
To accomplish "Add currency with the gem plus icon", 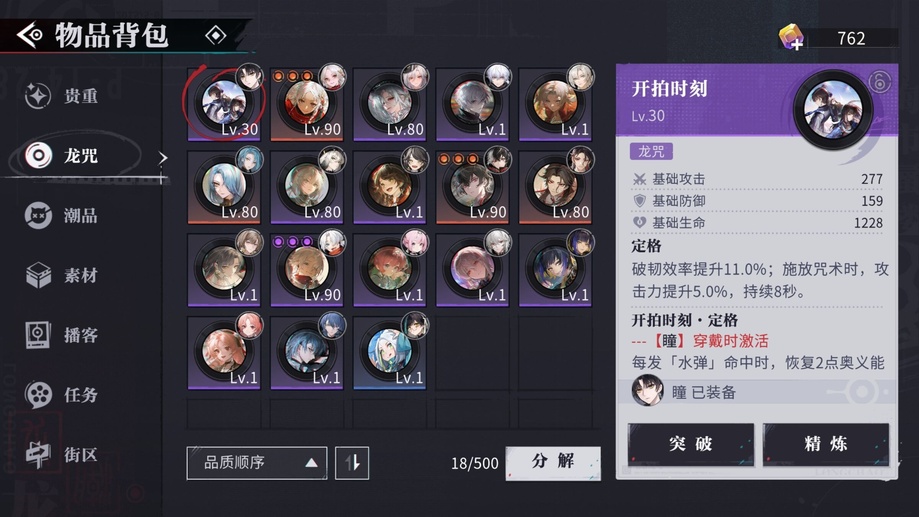I will 791,38.
